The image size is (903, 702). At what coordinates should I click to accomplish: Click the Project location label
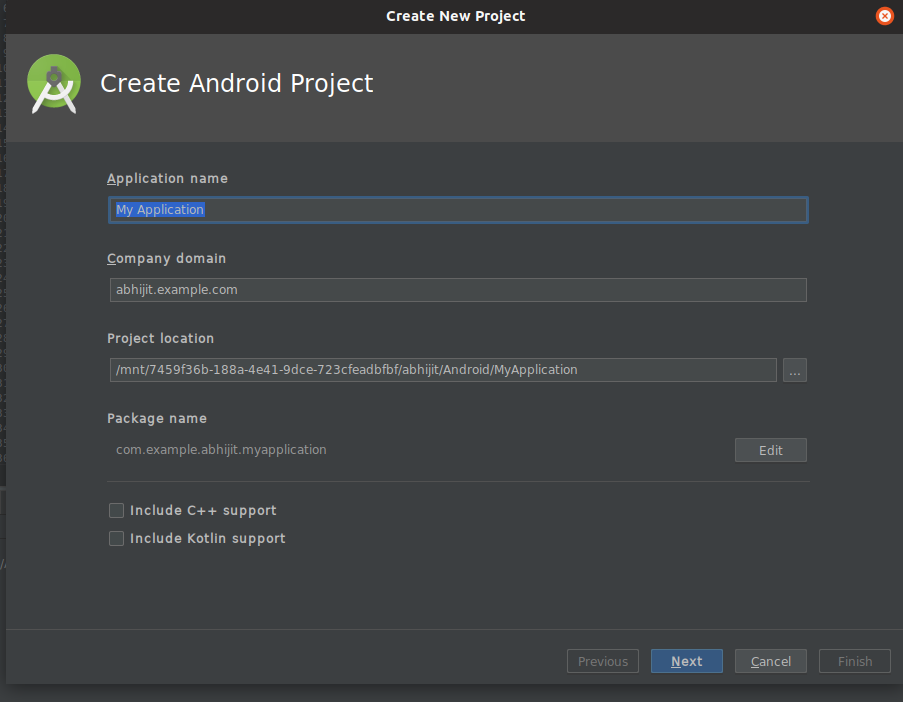pyautogui.click(x=160, y=339)
